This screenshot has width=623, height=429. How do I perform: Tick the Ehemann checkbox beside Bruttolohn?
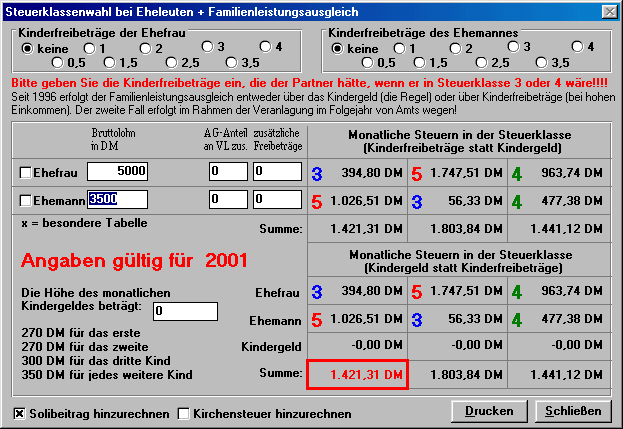[x=27, y=201]
